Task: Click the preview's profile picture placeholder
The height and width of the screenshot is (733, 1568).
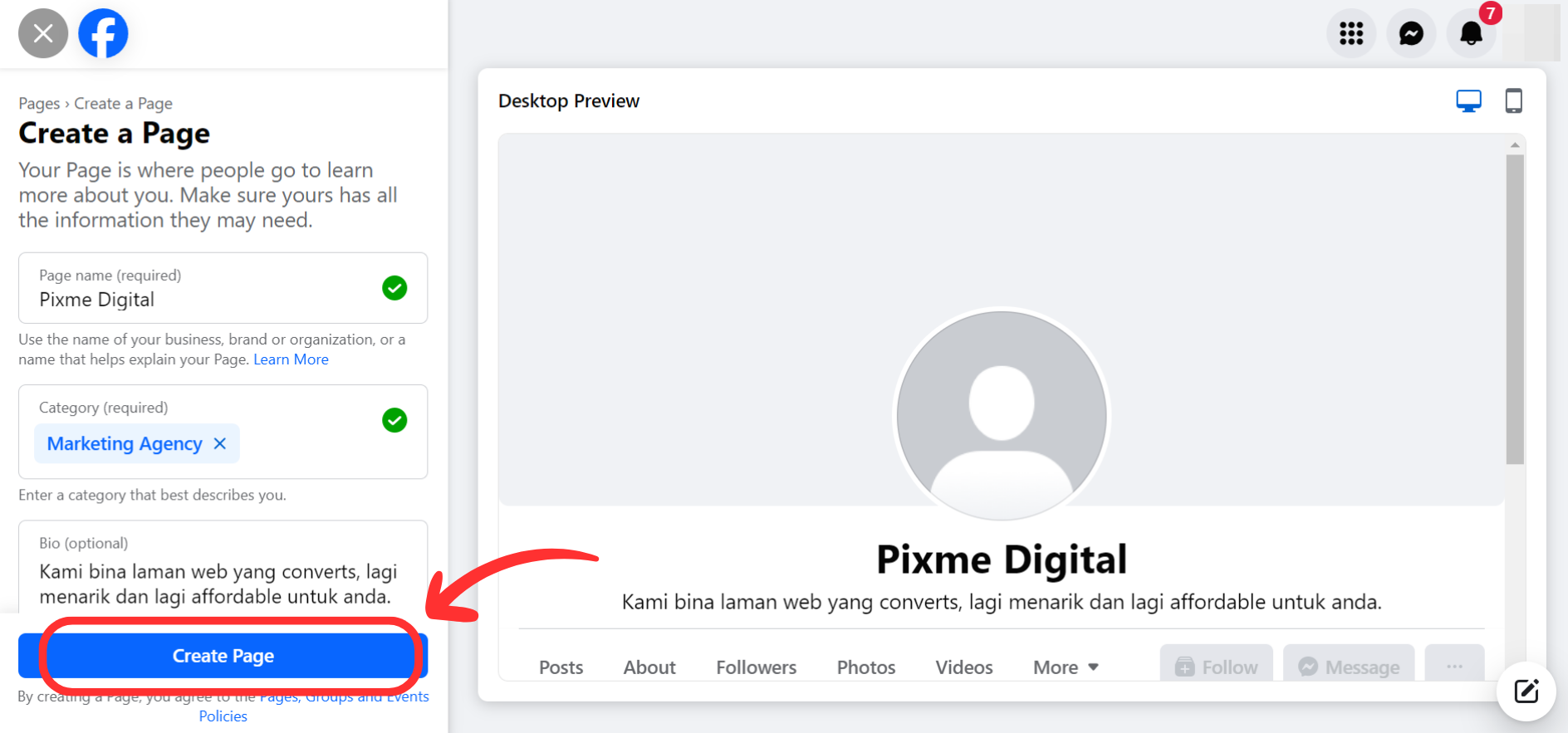Action: (1001, 415)
